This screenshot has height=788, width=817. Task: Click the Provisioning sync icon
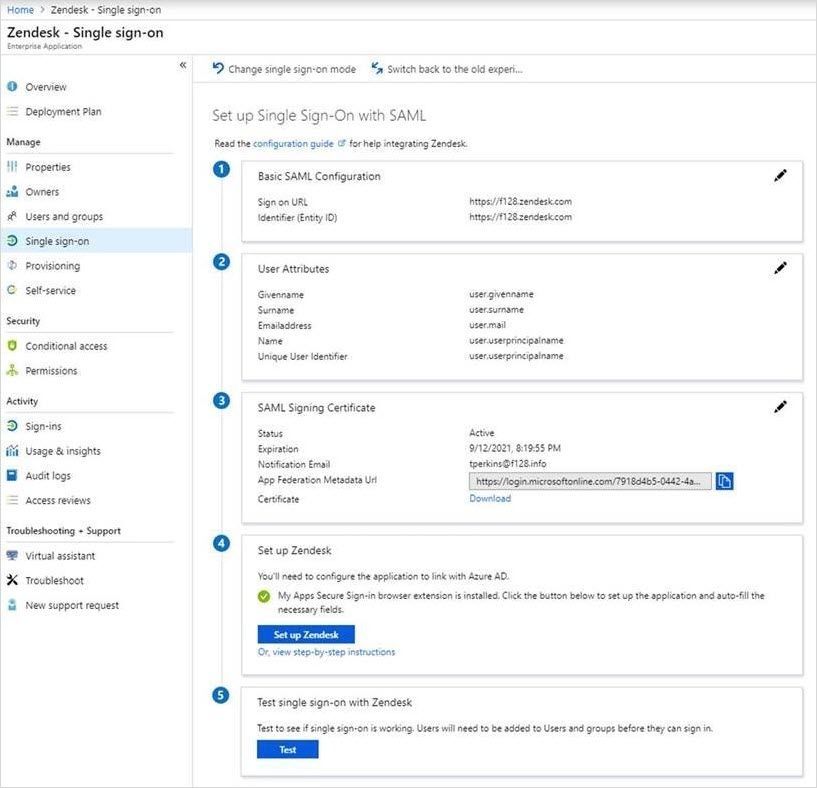click(12, 265)
